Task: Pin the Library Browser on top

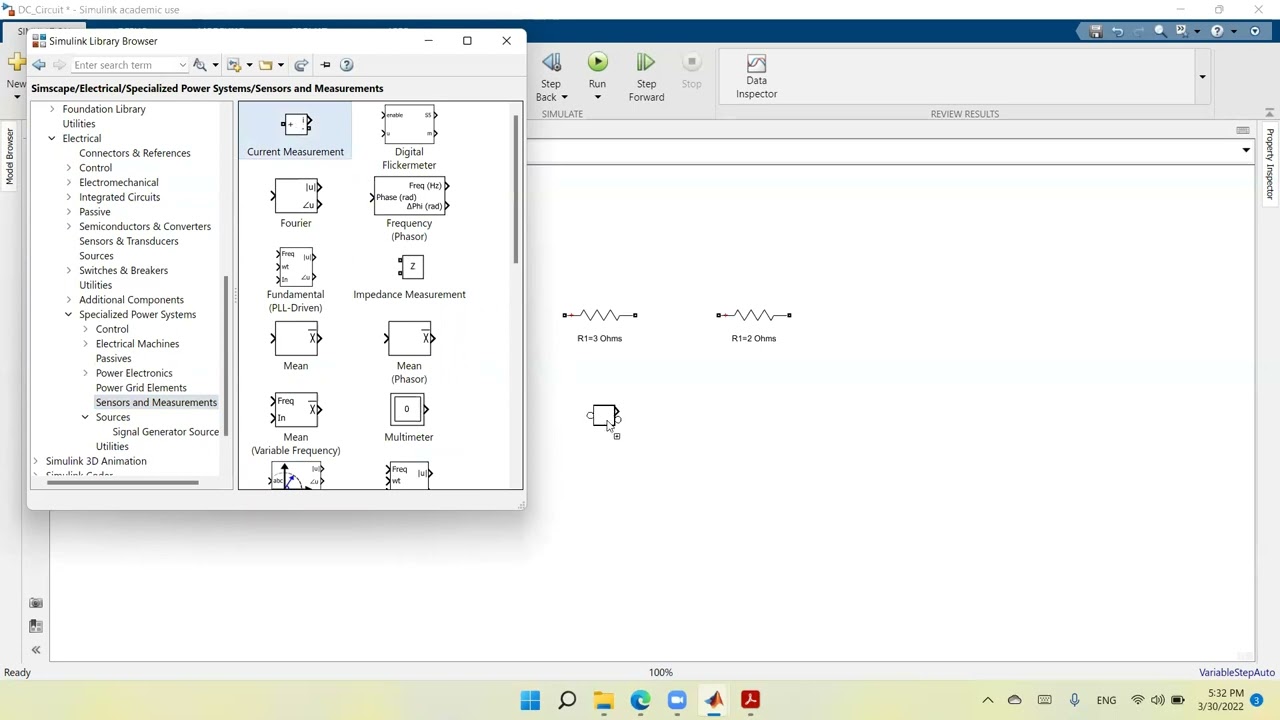Action: (325, 65)
